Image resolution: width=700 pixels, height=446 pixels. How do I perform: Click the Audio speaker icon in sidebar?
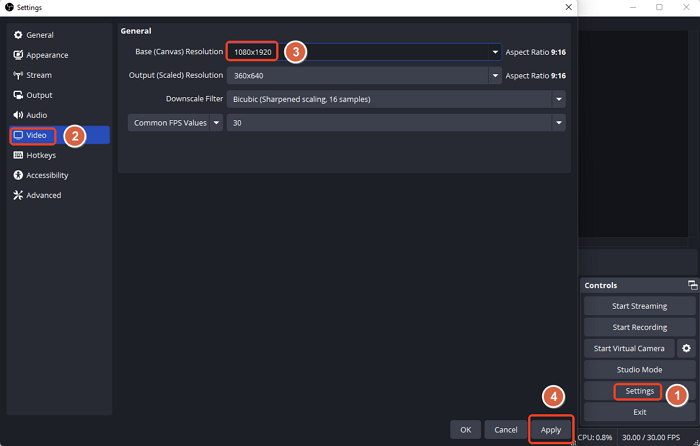point(18,115)
